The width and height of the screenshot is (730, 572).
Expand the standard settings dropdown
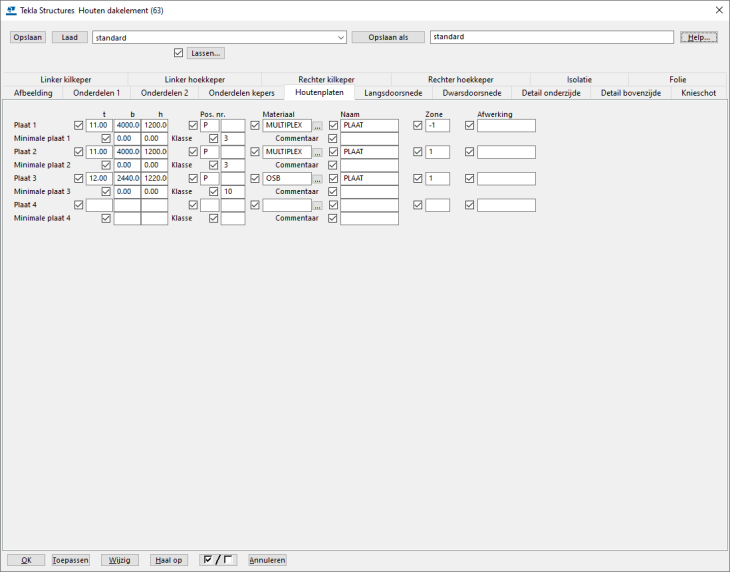(x=341, y=37)
